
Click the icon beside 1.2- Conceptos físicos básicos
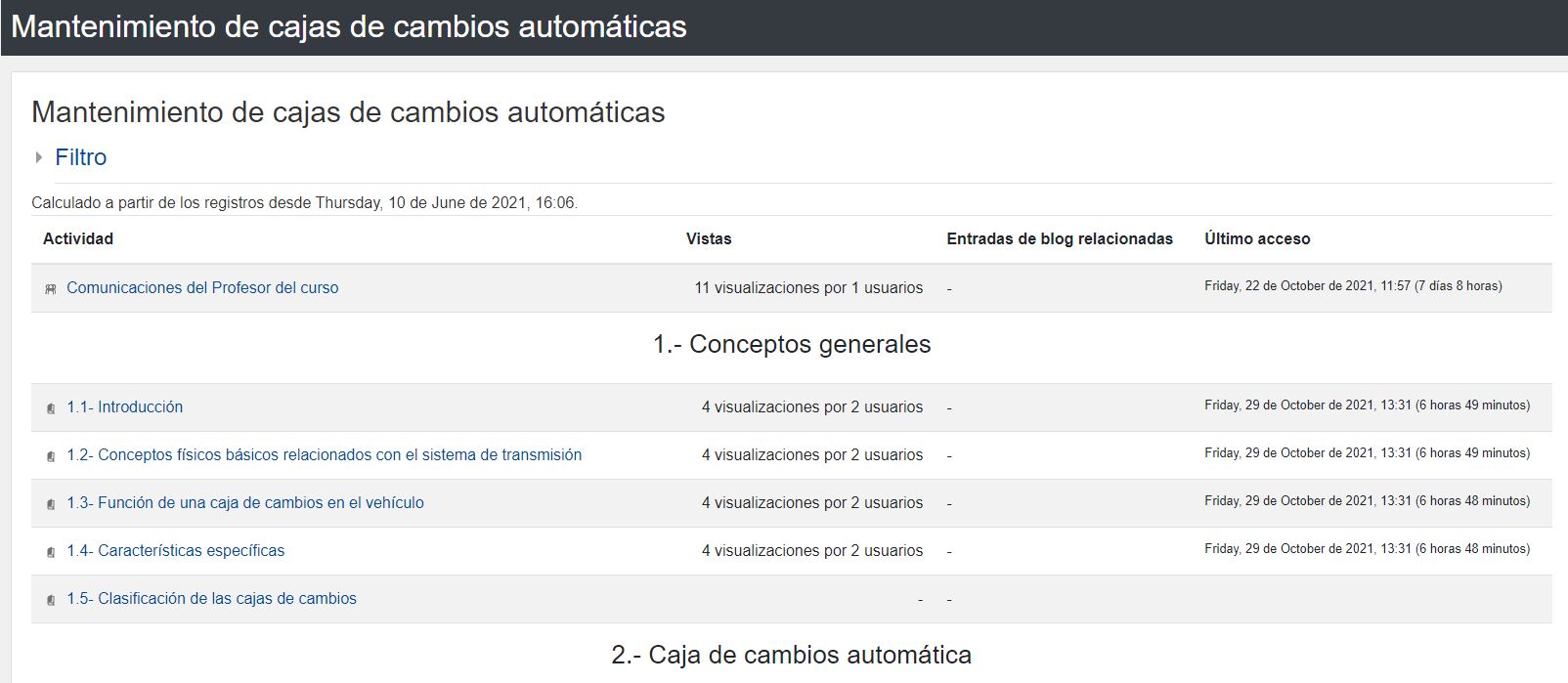(51, 456)
